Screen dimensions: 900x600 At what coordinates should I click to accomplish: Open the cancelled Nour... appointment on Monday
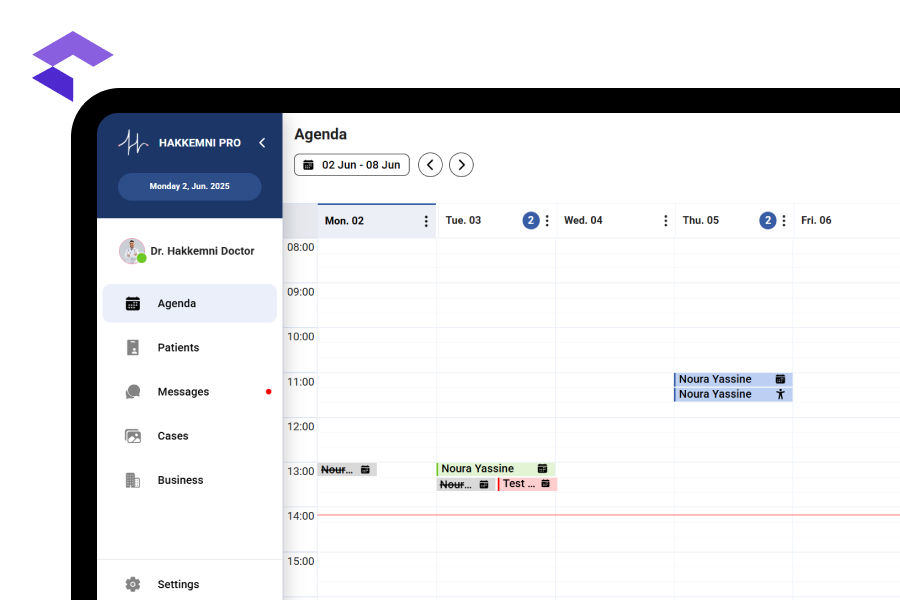tap(347, 470)
